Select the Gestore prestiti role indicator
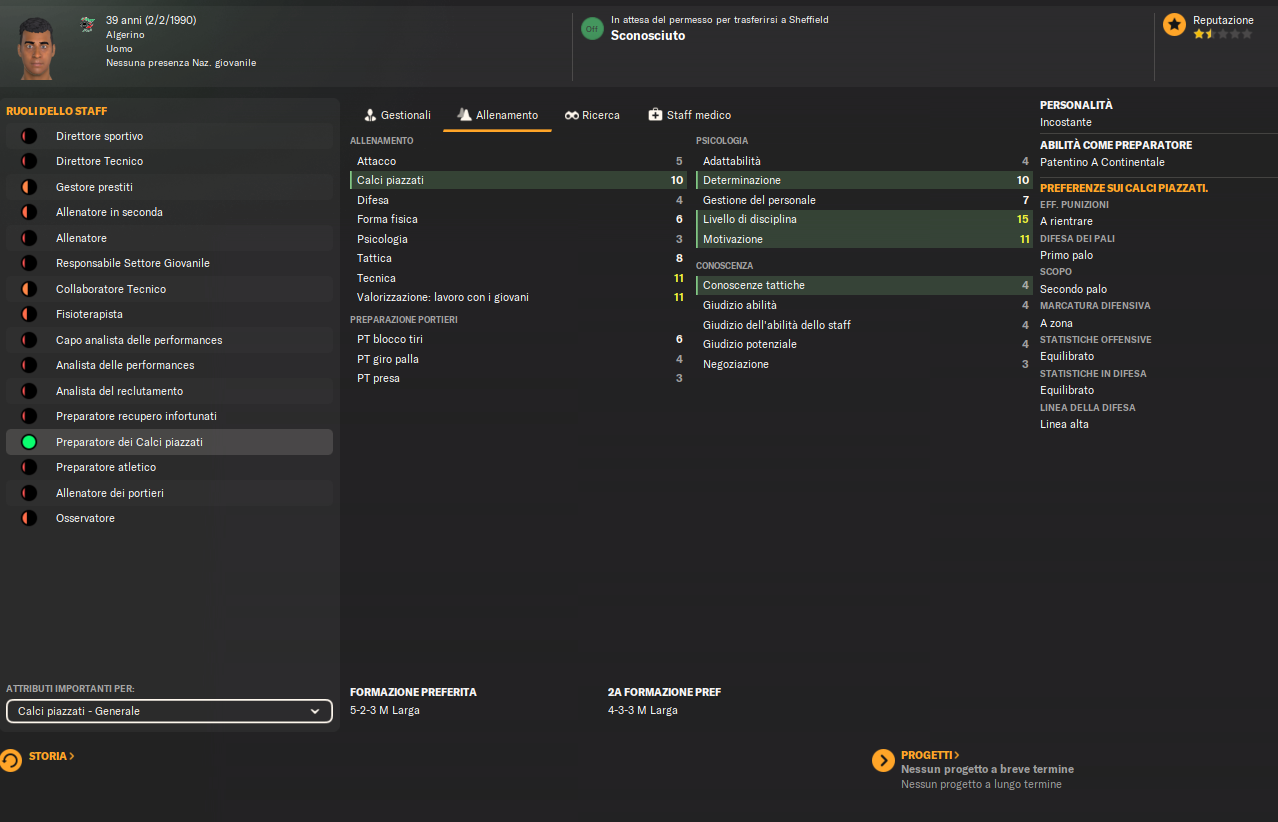This screenshot has height=822, width=1278. click(x=29, y=187)
